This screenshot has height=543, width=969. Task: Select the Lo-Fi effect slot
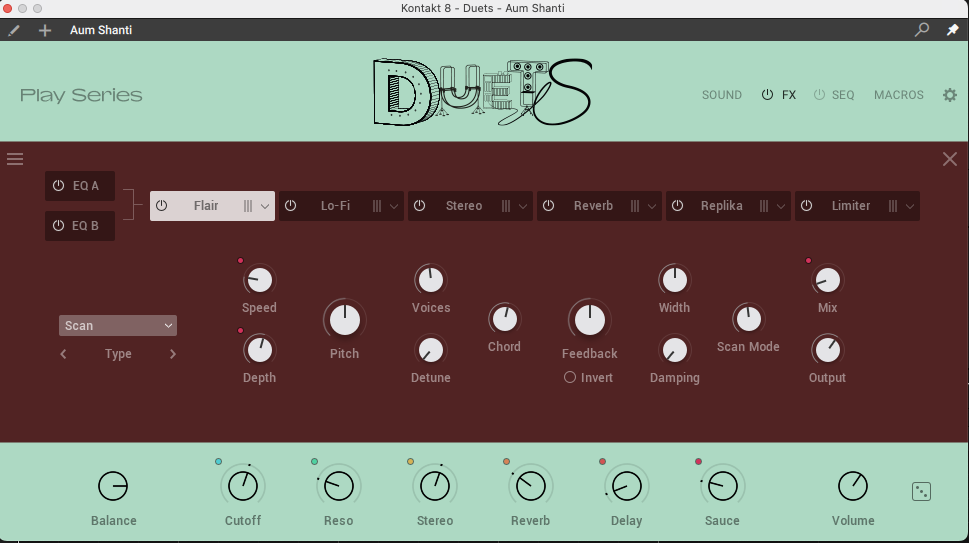tap(341, 206)
